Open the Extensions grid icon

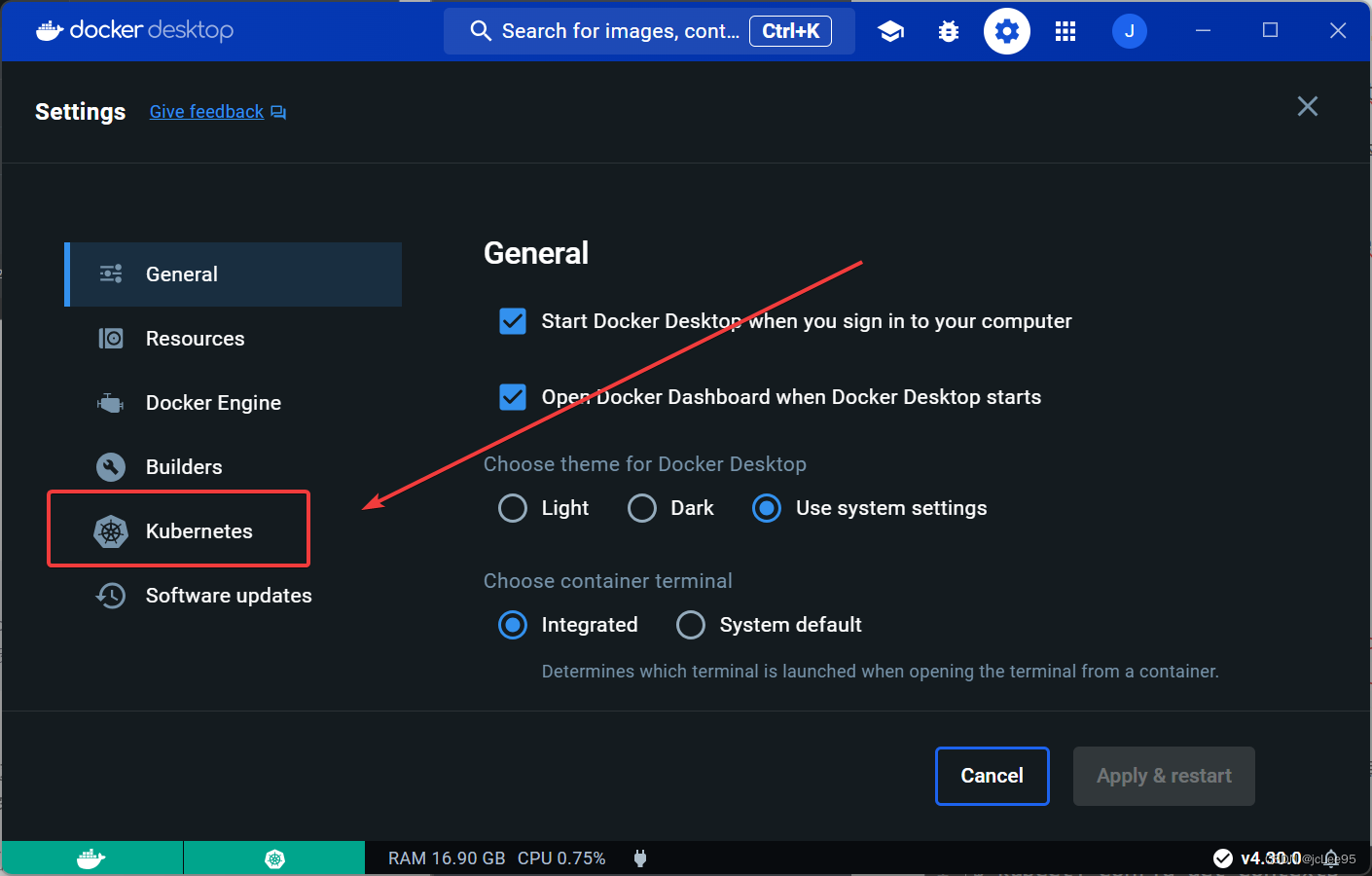pos(1065,30)
